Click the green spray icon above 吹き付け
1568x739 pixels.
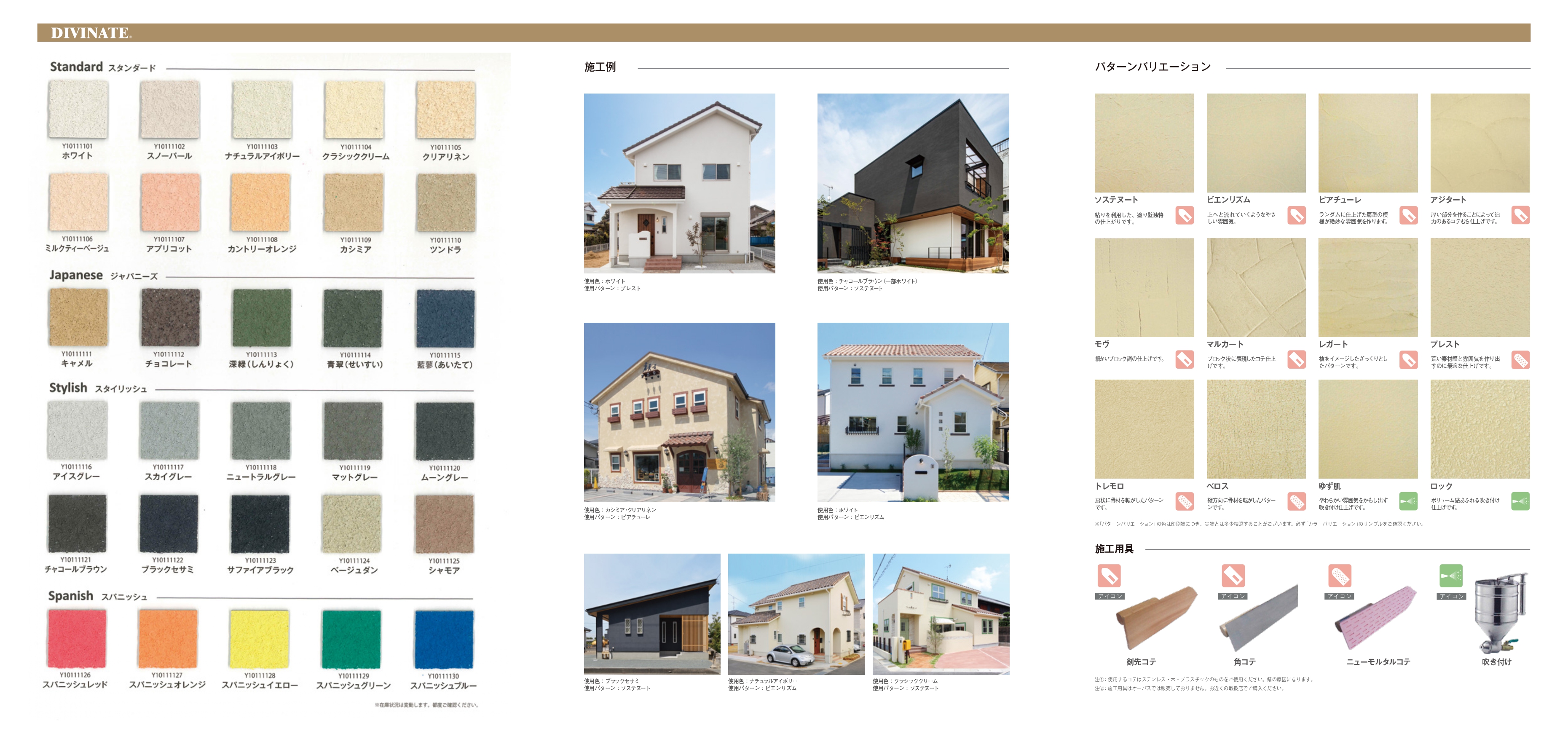[x=1450, y=575]
